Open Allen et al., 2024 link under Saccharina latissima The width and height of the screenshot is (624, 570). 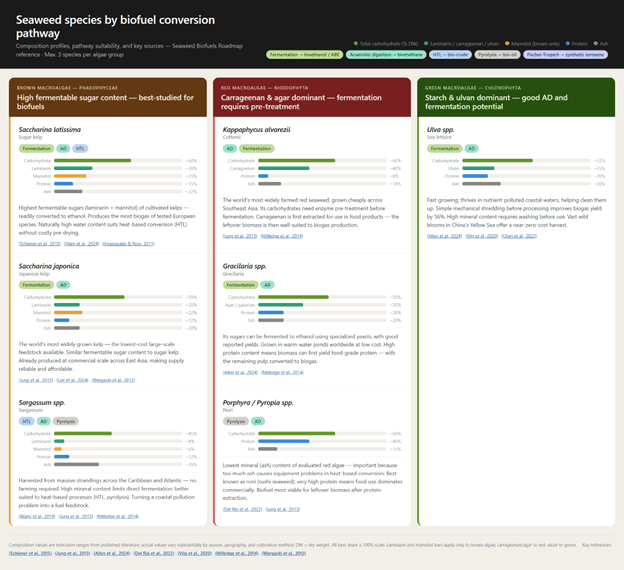(82, 244)
